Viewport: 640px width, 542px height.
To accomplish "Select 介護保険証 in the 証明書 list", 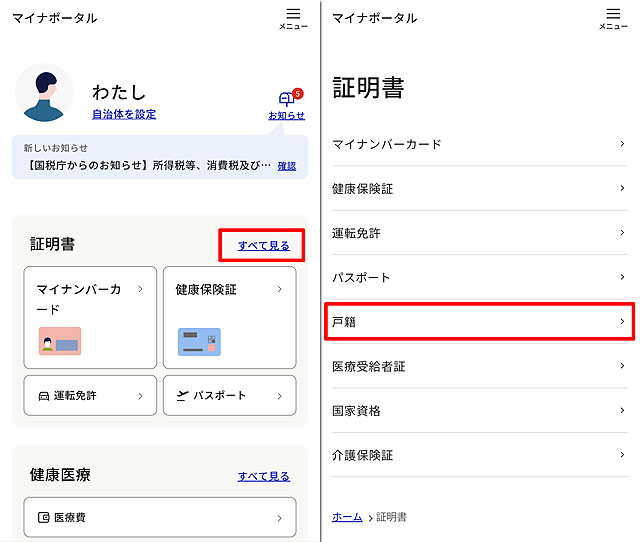I will tap(480, 455).
